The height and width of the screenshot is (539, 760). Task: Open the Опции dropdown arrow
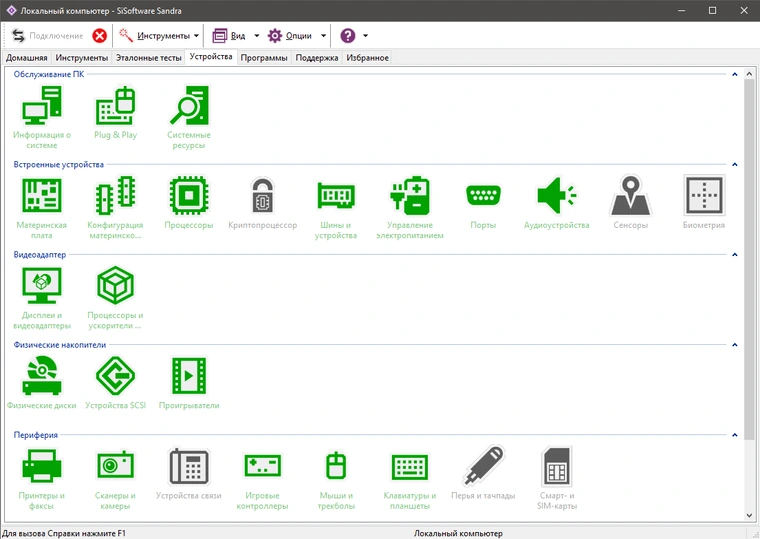point(323,35)
